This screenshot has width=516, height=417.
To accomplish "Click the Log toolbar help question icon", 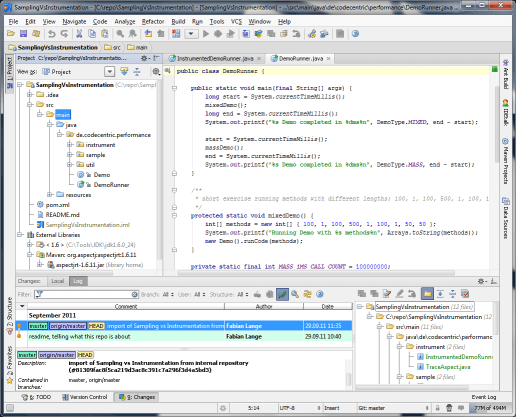I will pyautogui.click(x=320, y=294).
